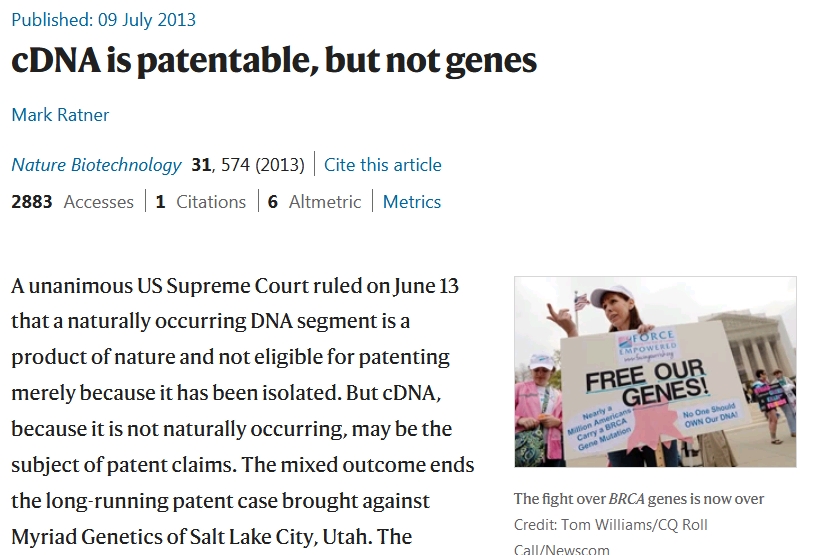The width and height of the screenshot is (819, 555).
Task: Click the article title about cDNA patentability
Action: coord(274,61)
